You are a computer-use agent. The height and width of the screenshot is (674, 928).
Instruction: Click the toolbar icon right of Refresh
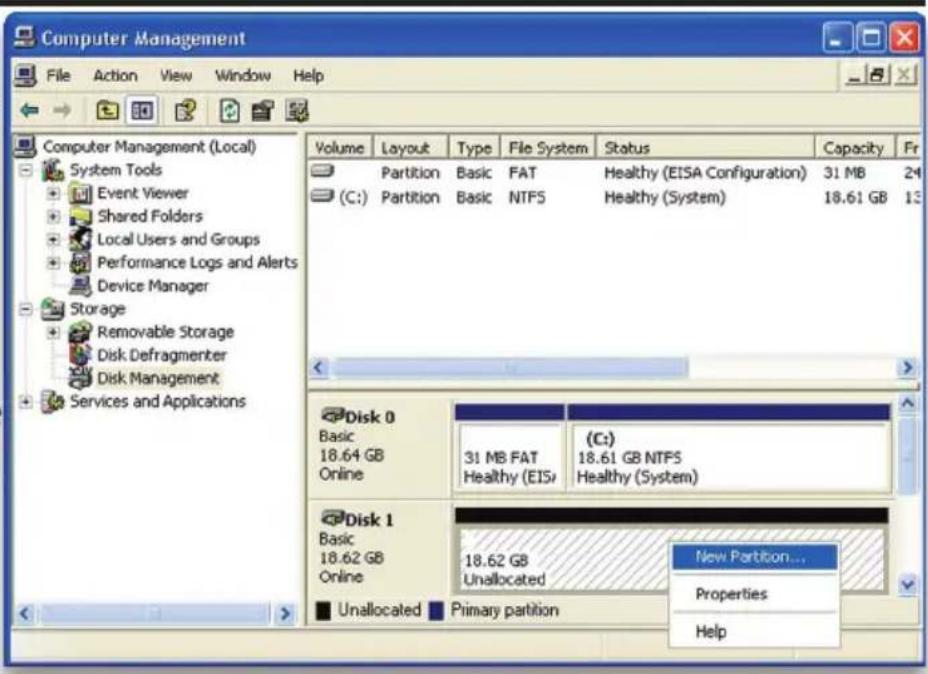click(263, 110)
